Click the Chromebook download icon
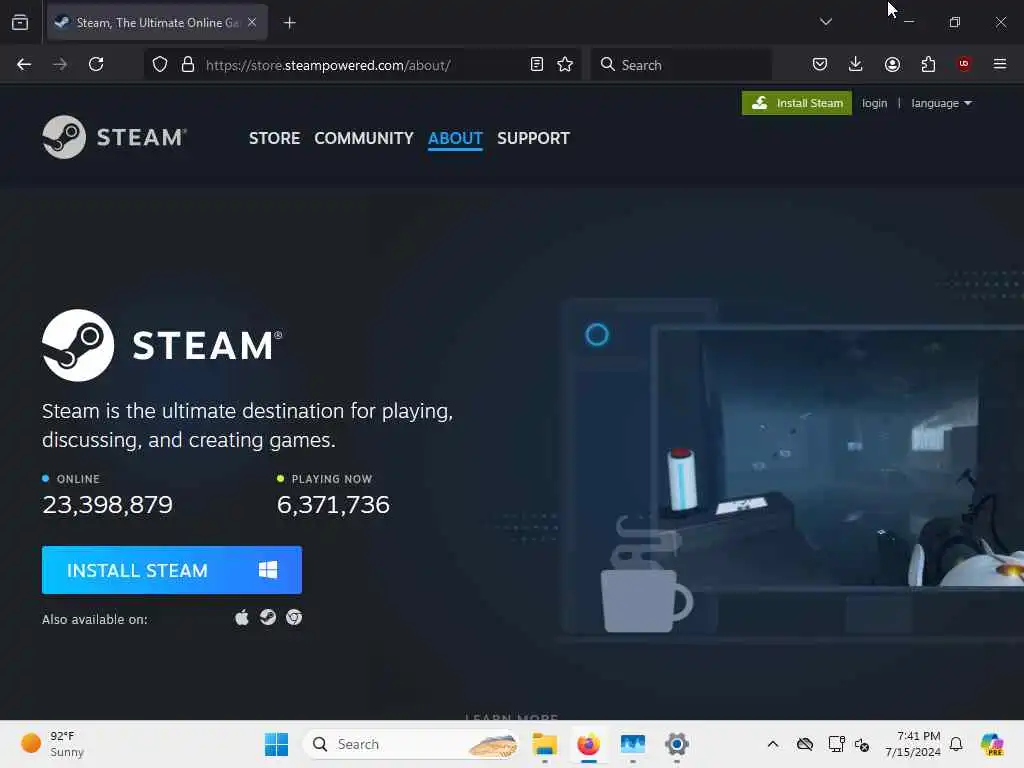The width and height of the screenshot is (1024, 768). coord(294,617)
